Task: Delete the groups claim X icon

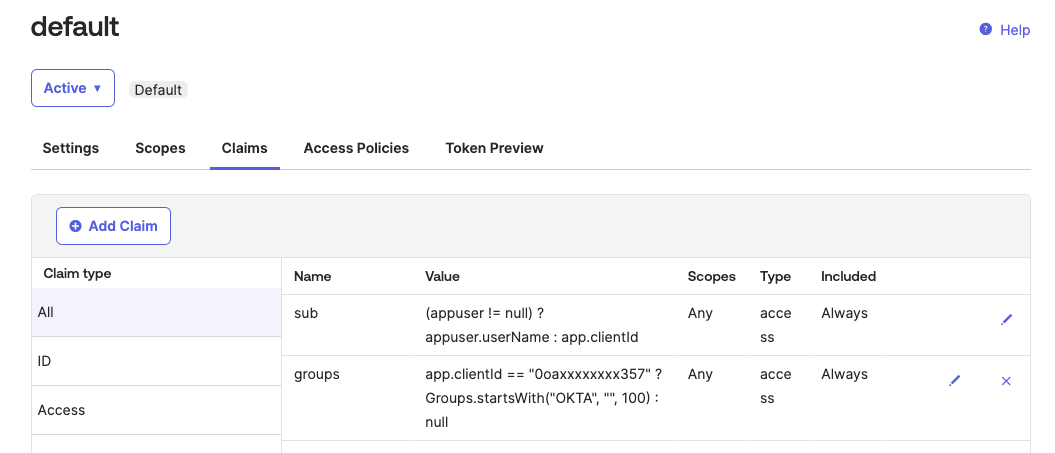Action: 1006,381
